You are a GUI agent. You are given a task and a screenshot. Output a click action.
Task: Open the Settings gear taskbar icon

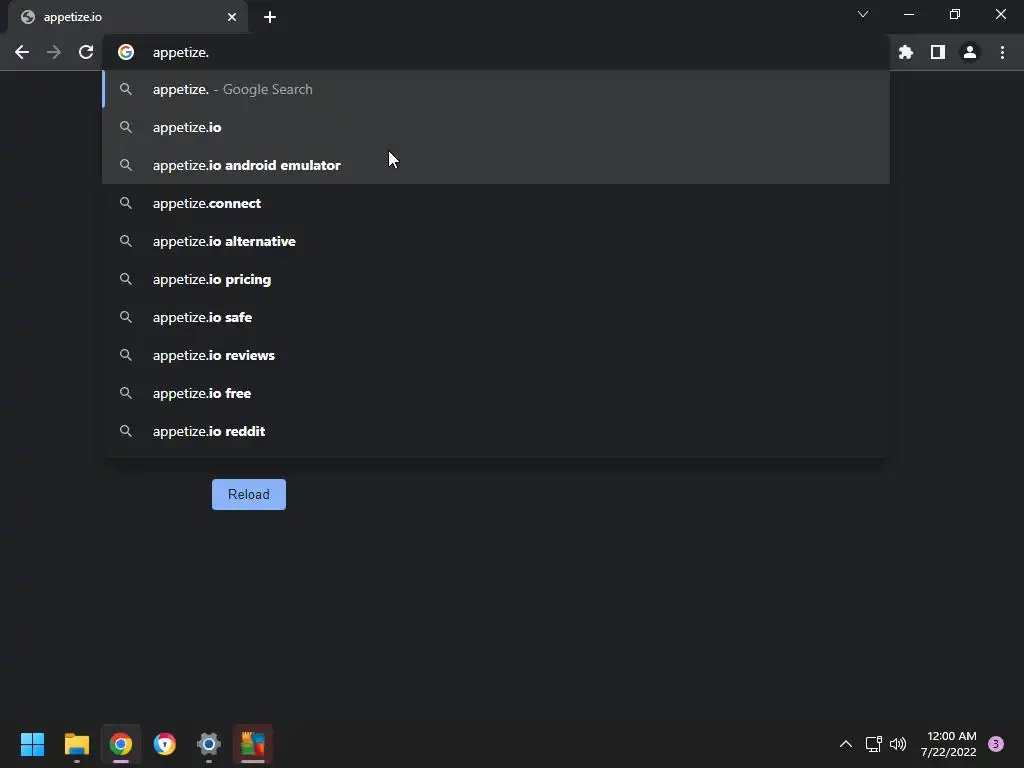click(x=209, y=744)
